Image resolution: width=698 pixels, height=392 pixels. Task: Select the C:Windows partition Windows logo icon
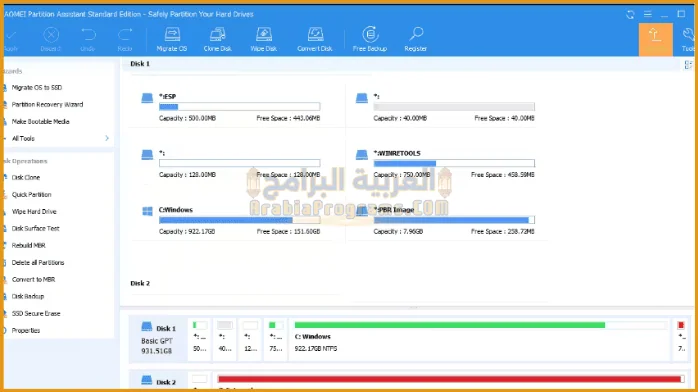coord(147,211)
